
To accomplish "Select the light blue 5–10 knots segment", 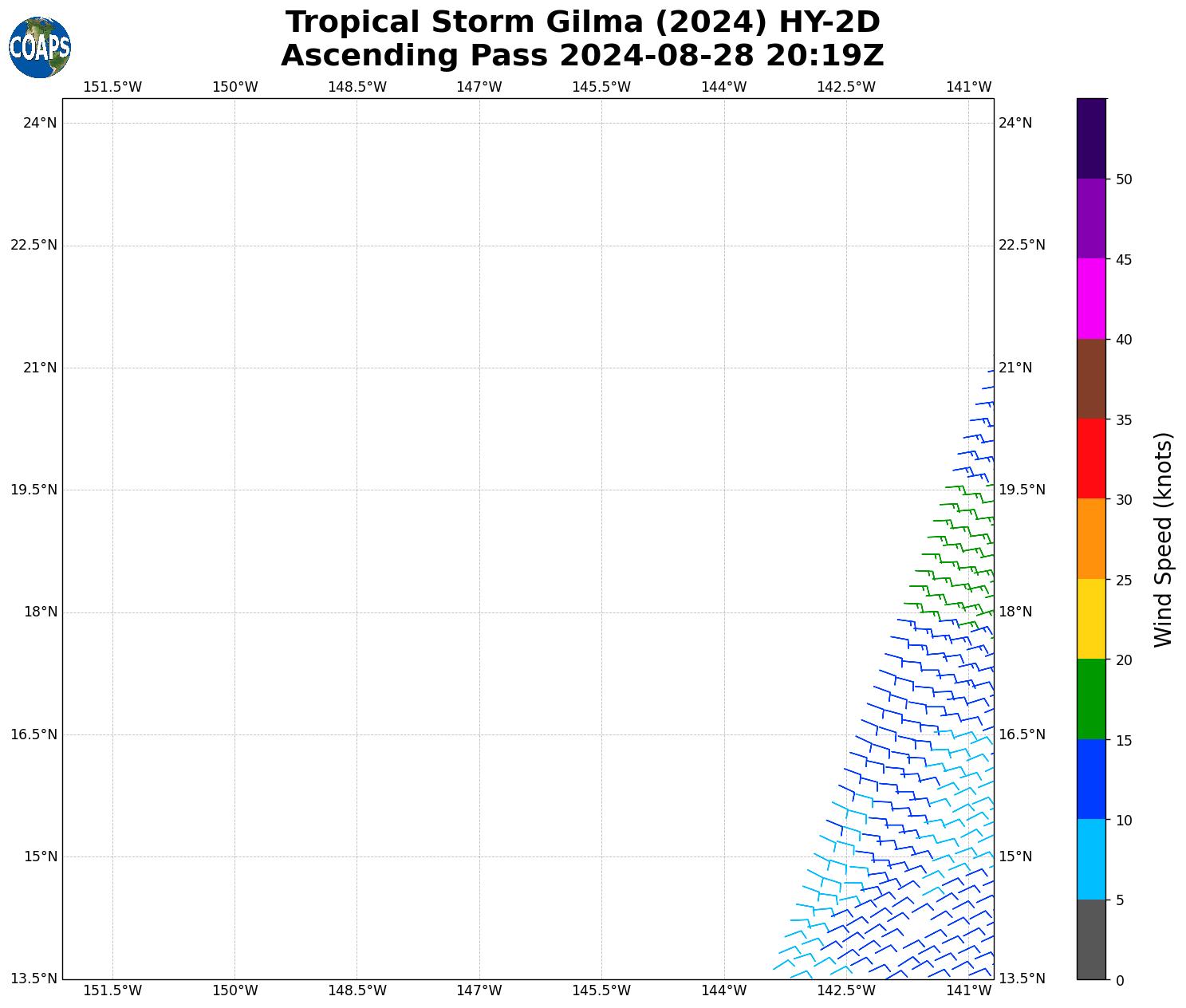I will coord(1090,859).
